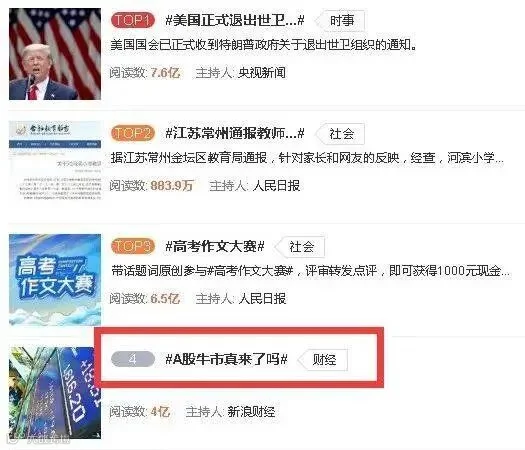Click the Trump speech thumbnail

coord(55,54)
